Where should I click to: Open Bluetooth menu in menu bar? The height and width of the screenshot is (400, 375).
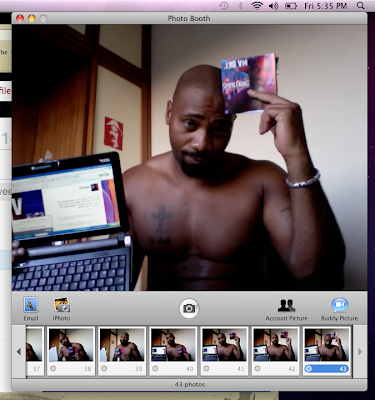click(240, 6)
